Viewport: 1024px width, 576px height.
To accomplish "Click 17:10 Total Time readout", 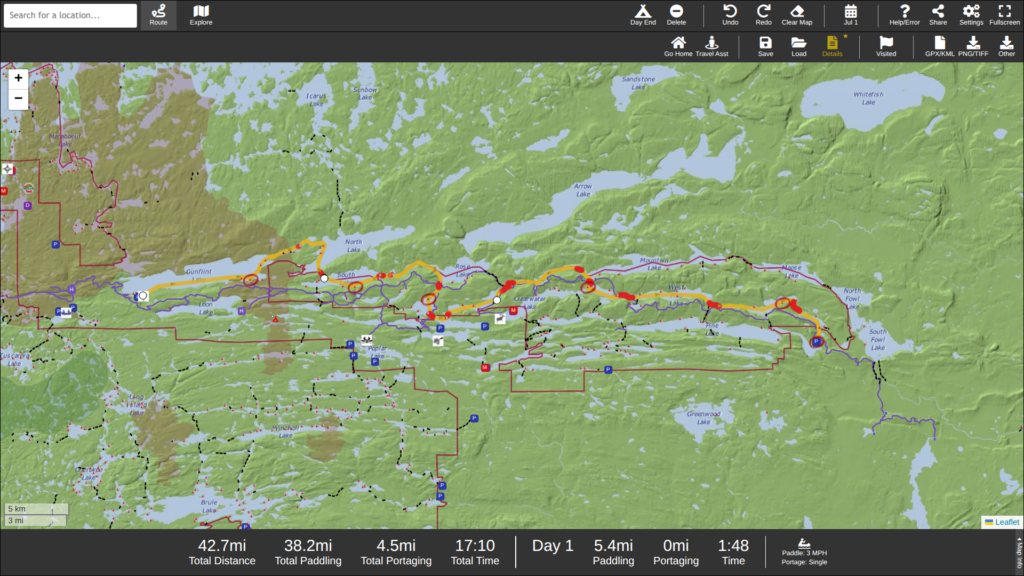I will [475, 552].
